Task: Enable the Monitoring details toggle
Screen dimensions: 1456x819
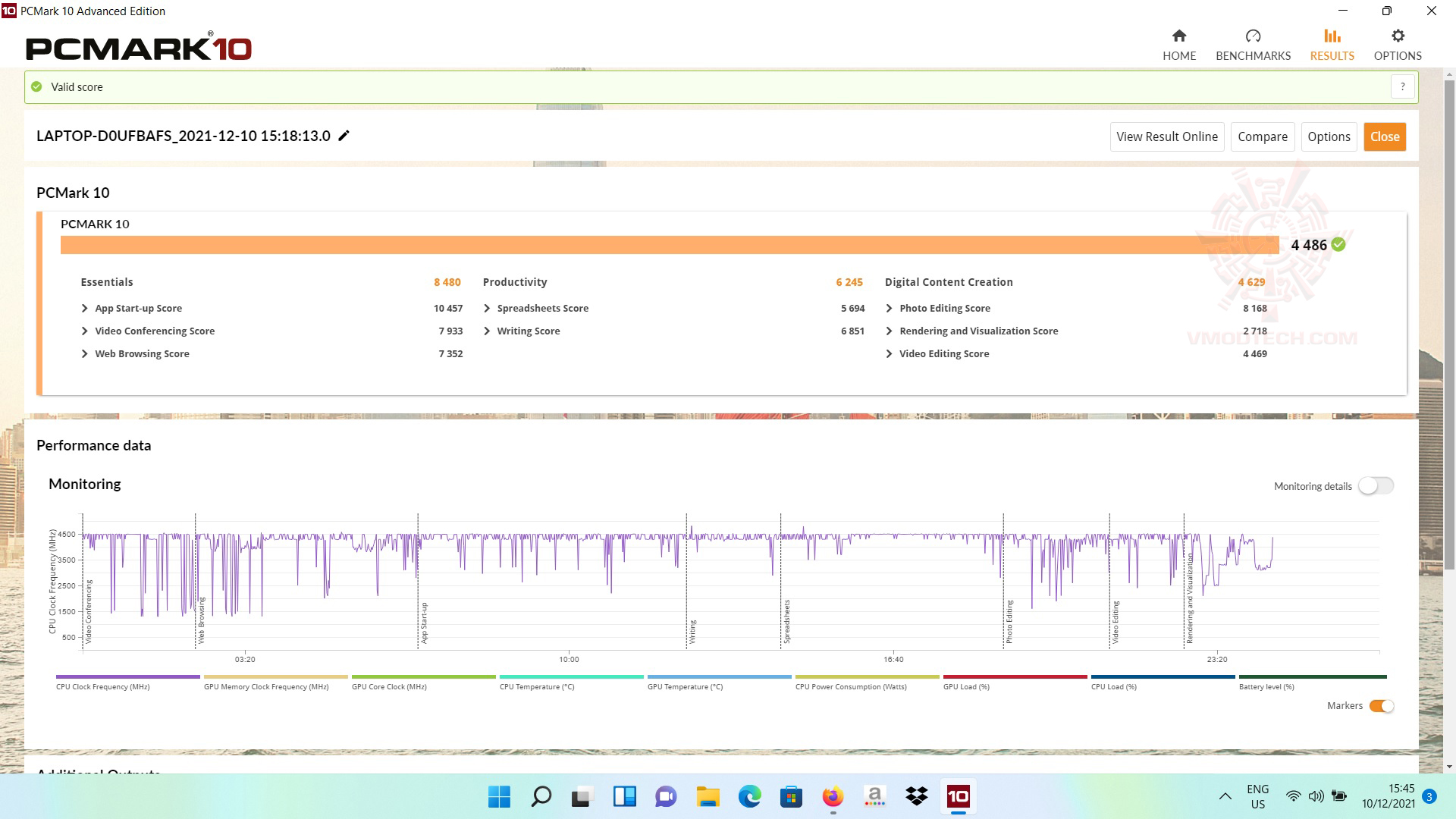Action: pos(1376,486)
